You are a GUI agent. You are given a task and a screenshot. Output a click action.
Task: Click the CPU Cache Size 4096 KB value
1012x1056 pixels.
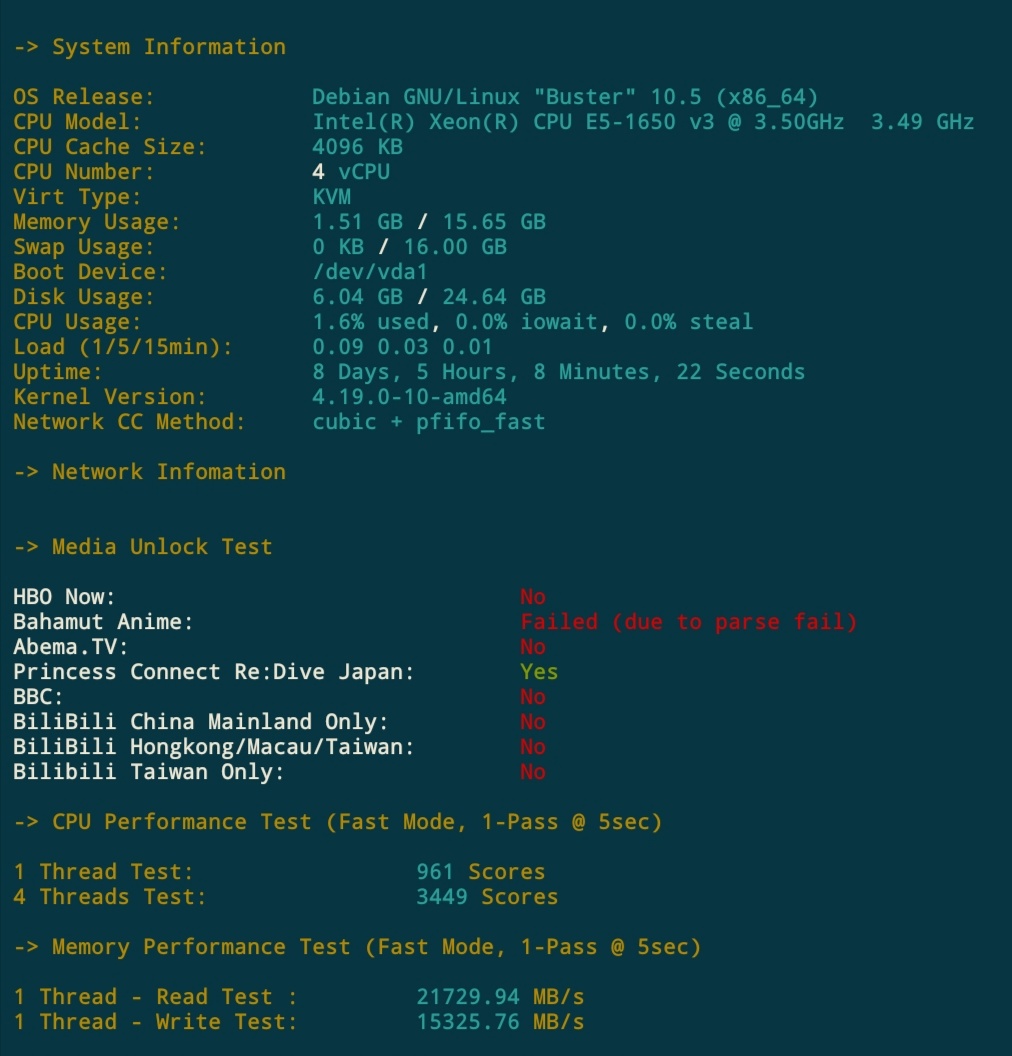click(359, 147)
